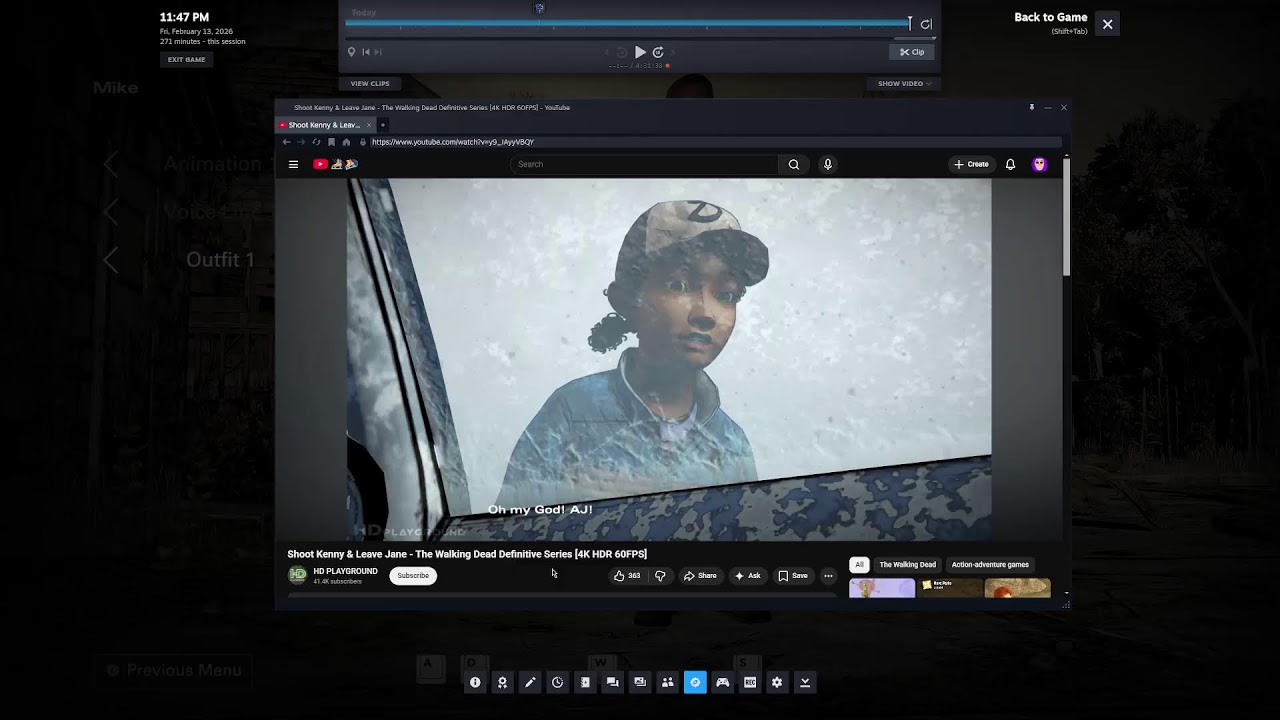Screen dimensions: 1280x720
Task: Search with voice microphone icon
Action: (827, 164)
